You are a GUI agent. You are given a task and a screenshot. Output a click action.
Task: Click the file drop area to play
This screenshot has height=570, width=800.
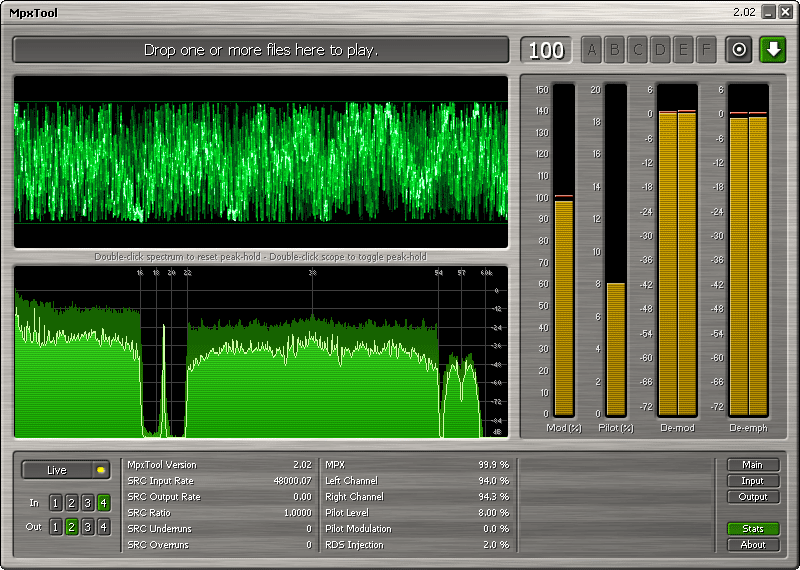(261, 50)
